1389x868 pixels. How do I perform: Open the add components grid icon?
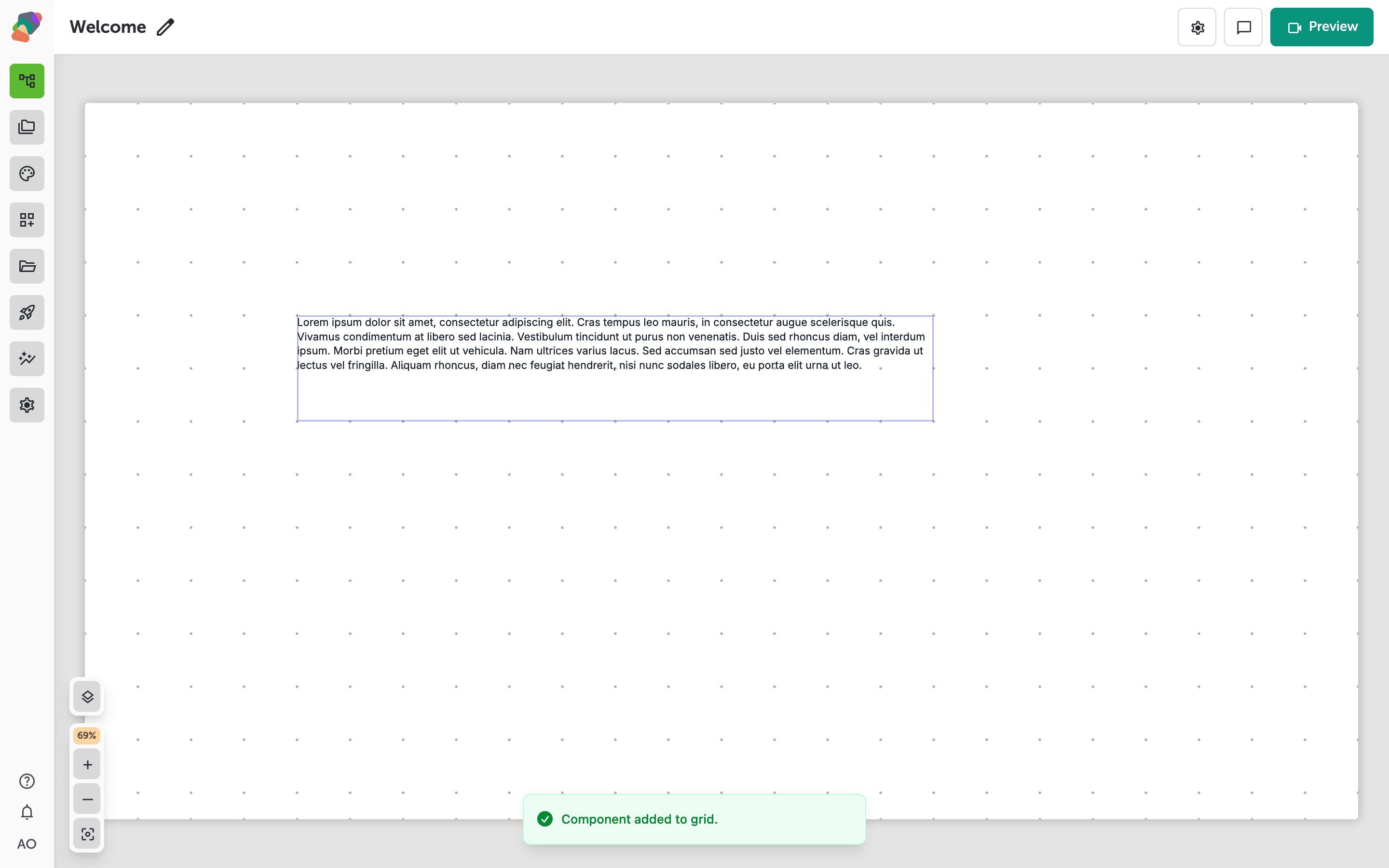point(27,220)
